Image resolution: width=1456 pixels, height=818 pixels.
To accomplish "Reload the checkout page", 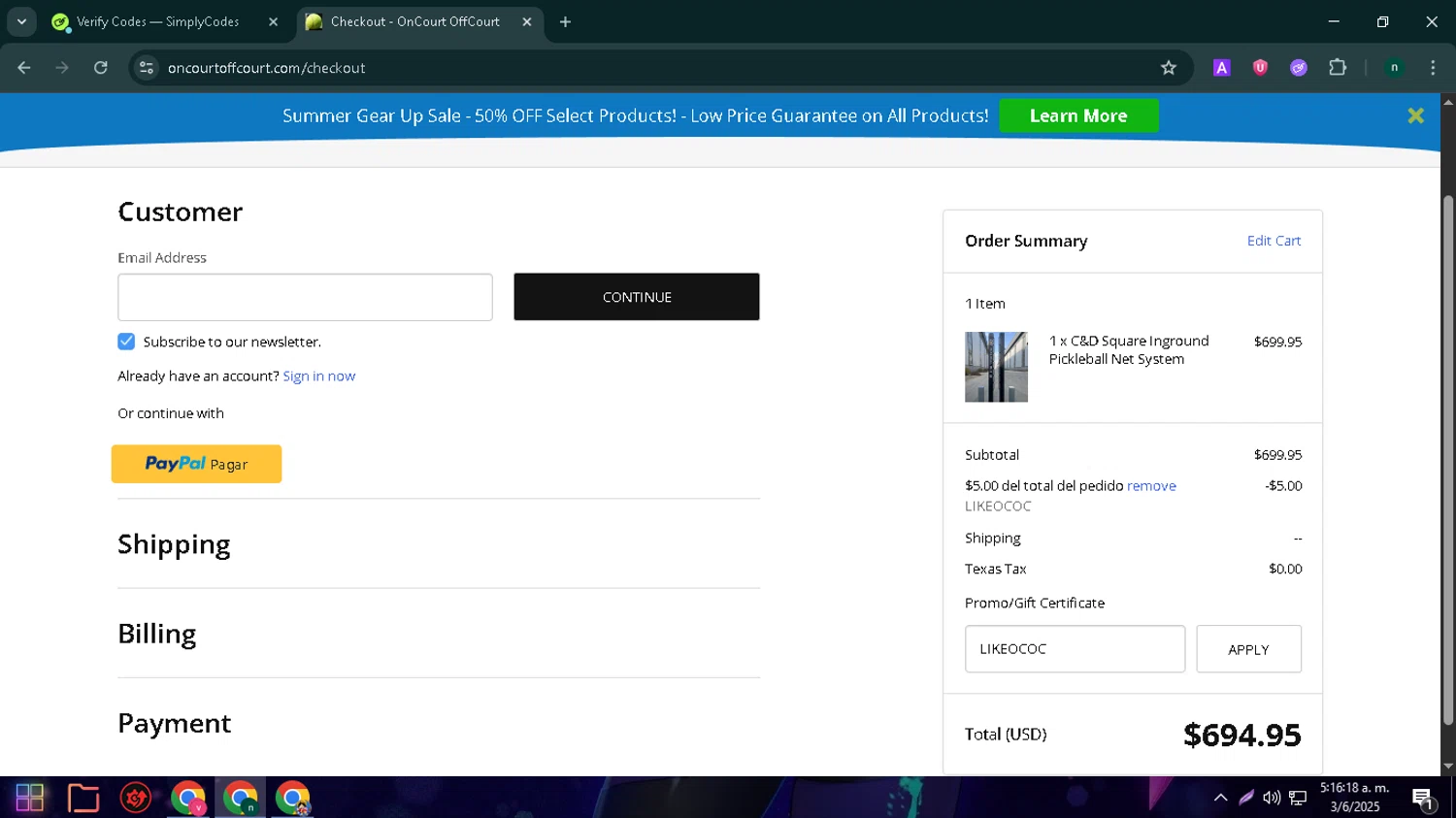I will 101,68.
